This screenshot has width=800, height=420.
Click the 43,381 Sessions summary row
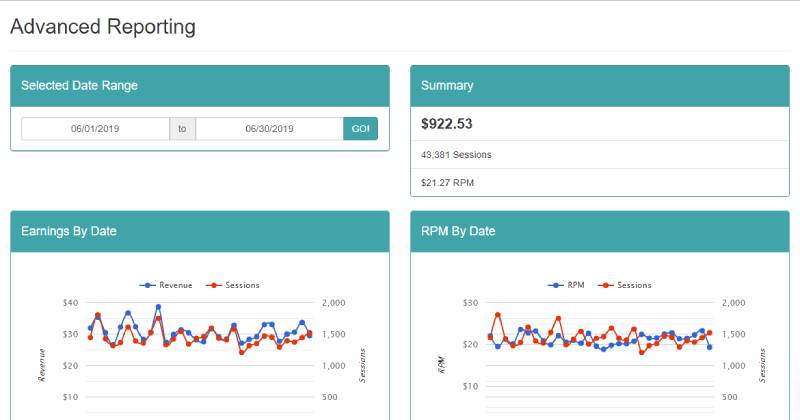click(600, 155)
